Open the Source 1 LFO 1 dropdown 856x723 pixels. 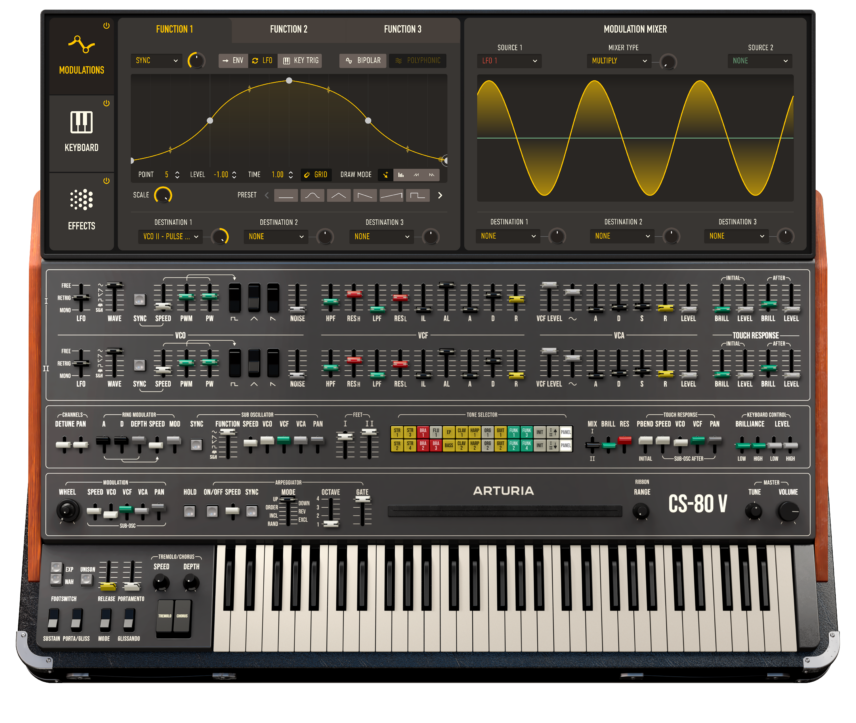(x=510, y=61)
